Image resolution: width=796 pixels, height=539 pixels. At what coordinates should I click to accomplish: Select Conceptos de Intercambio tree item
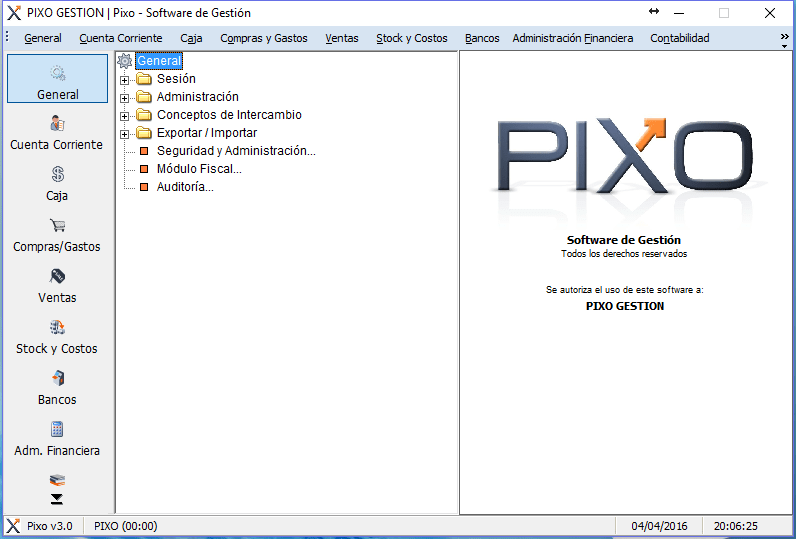tap(229, 115)
